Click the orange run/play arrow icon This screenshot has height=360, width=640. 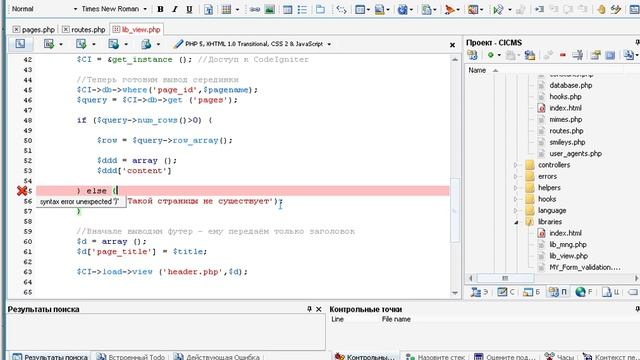tap(449, 9)
